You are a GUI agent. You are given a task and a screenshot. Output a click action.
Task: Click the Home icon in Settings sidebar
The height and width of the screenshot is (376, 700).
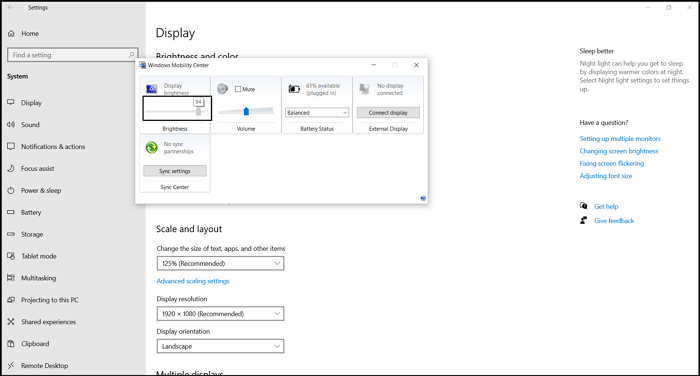pos(11,33)
